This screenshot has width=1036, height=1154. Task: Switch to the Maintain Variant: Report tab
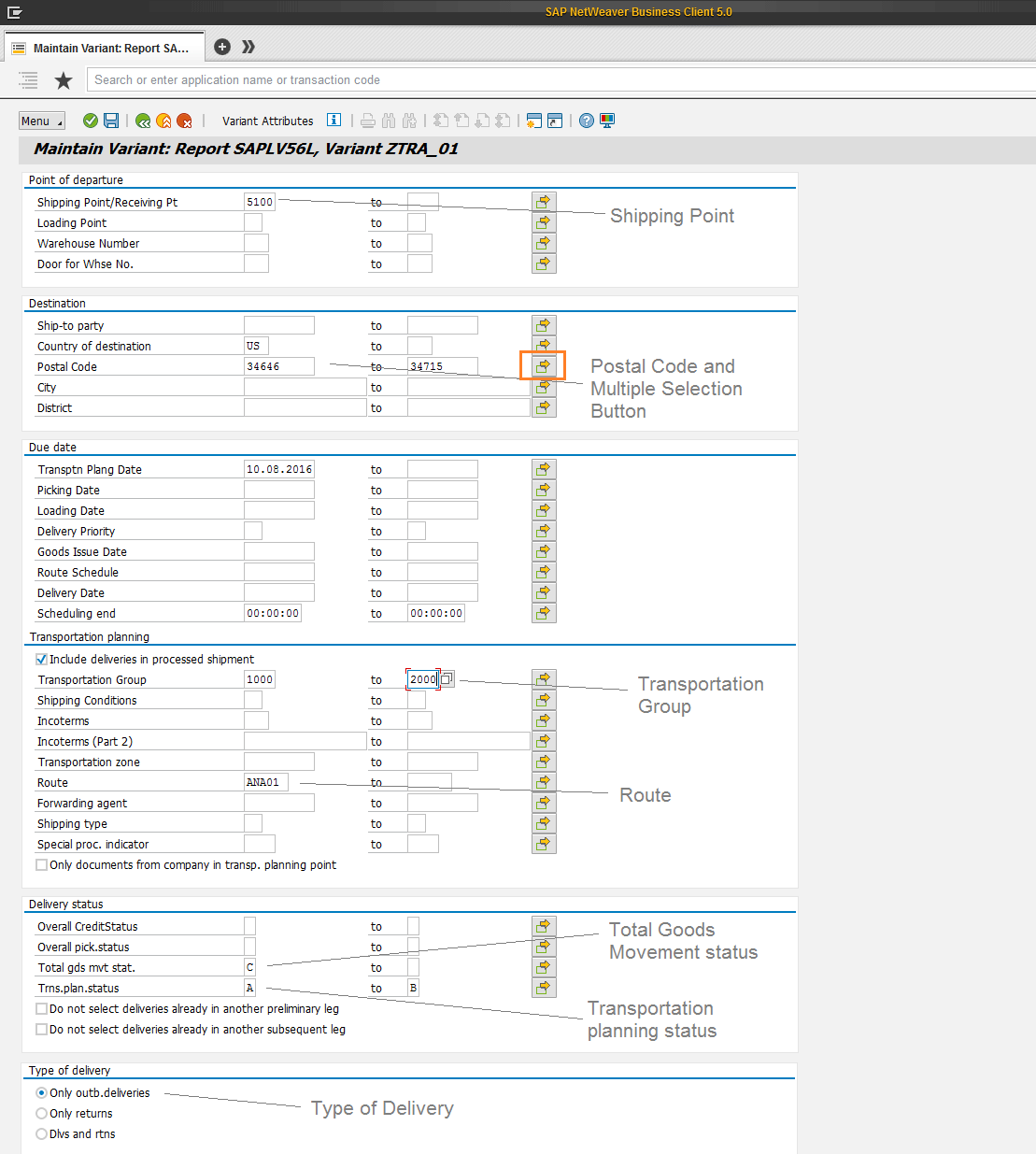[x=103, y=48]
